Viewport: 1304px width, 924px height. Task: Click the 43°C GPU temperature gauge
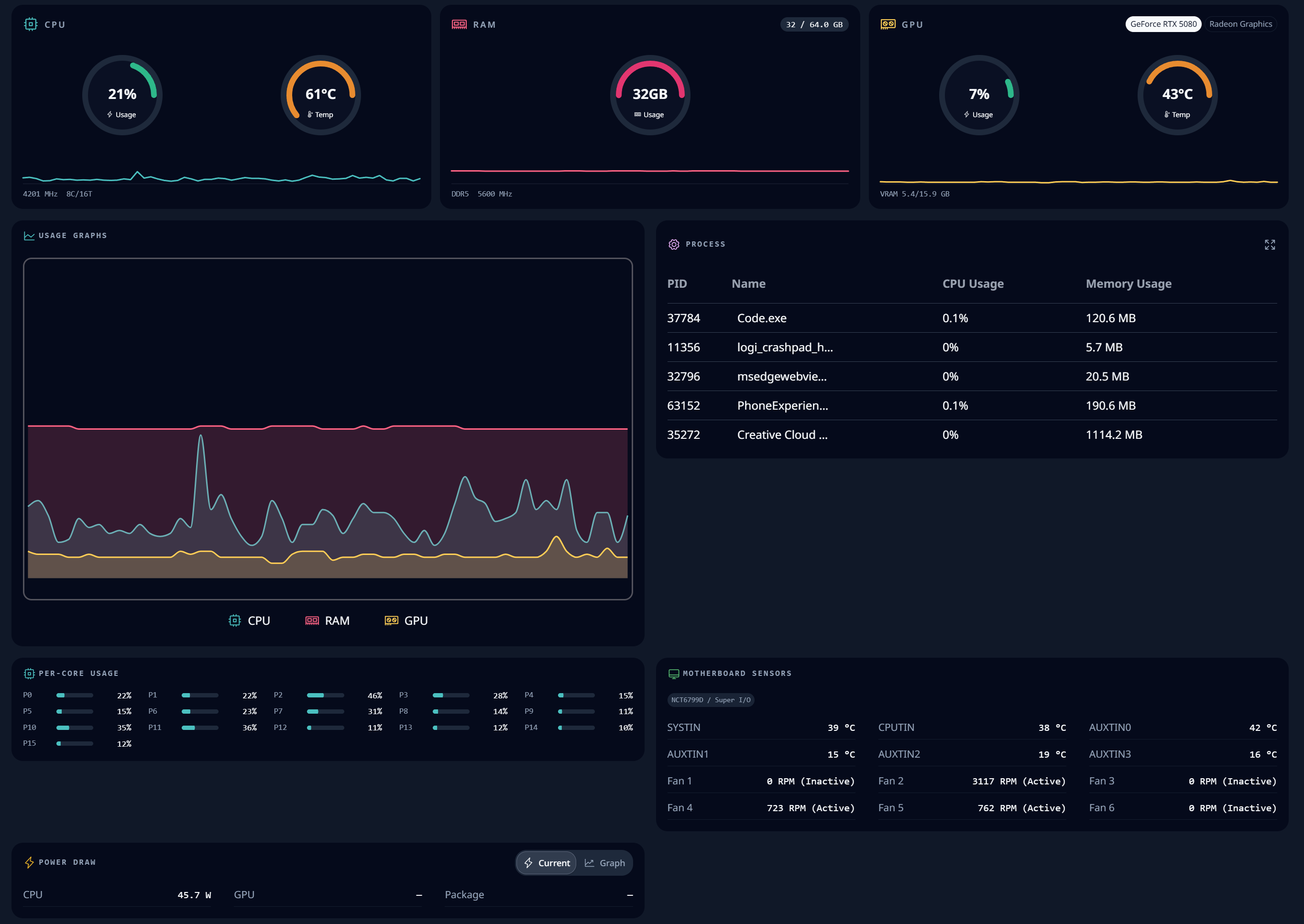pos(1177,95)
